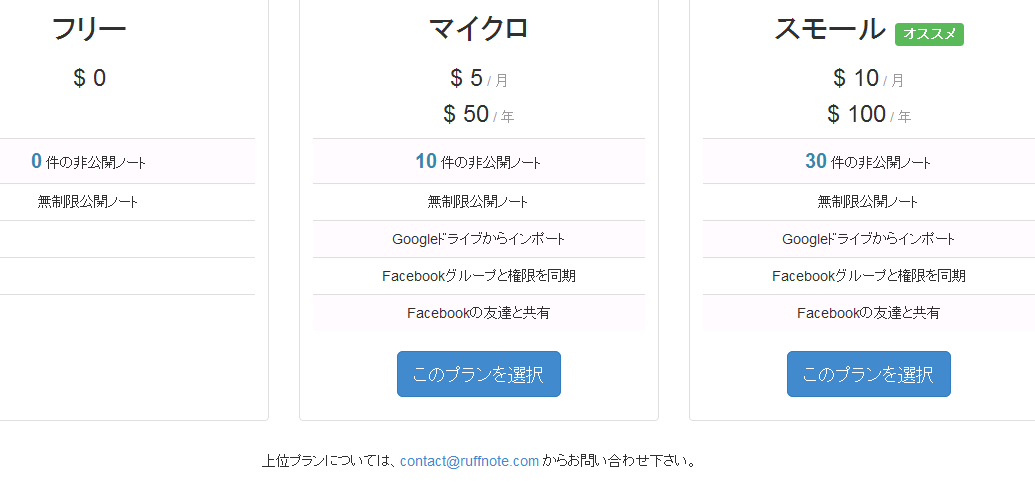Select the マイクロ plan button

coord(478,374)
